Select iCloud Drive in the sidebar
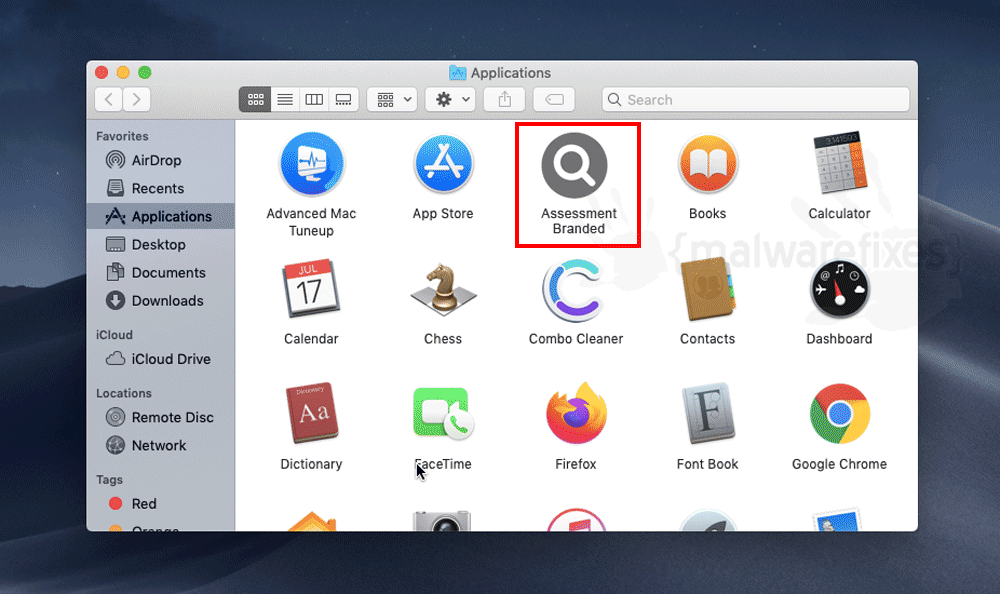 coord(161,359)
